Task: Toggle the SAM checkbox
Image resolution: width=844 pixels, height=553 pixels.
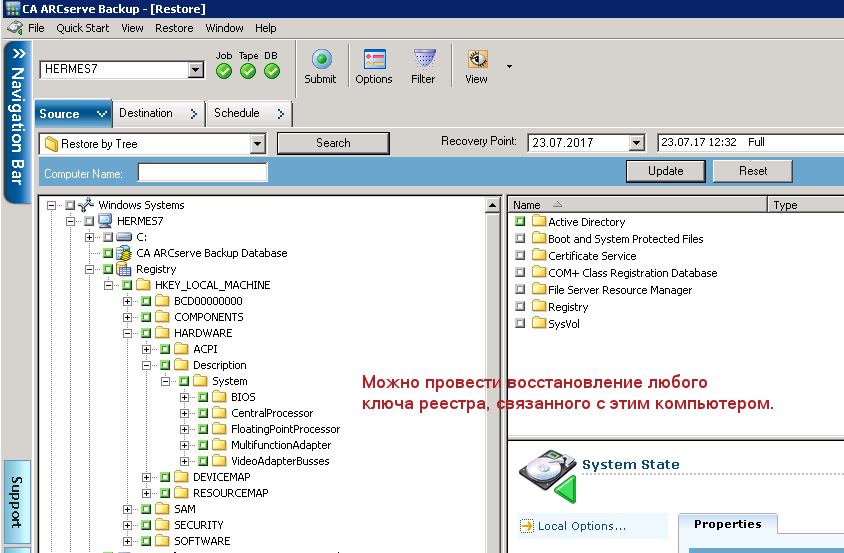Action: click(x=146, y=509)
